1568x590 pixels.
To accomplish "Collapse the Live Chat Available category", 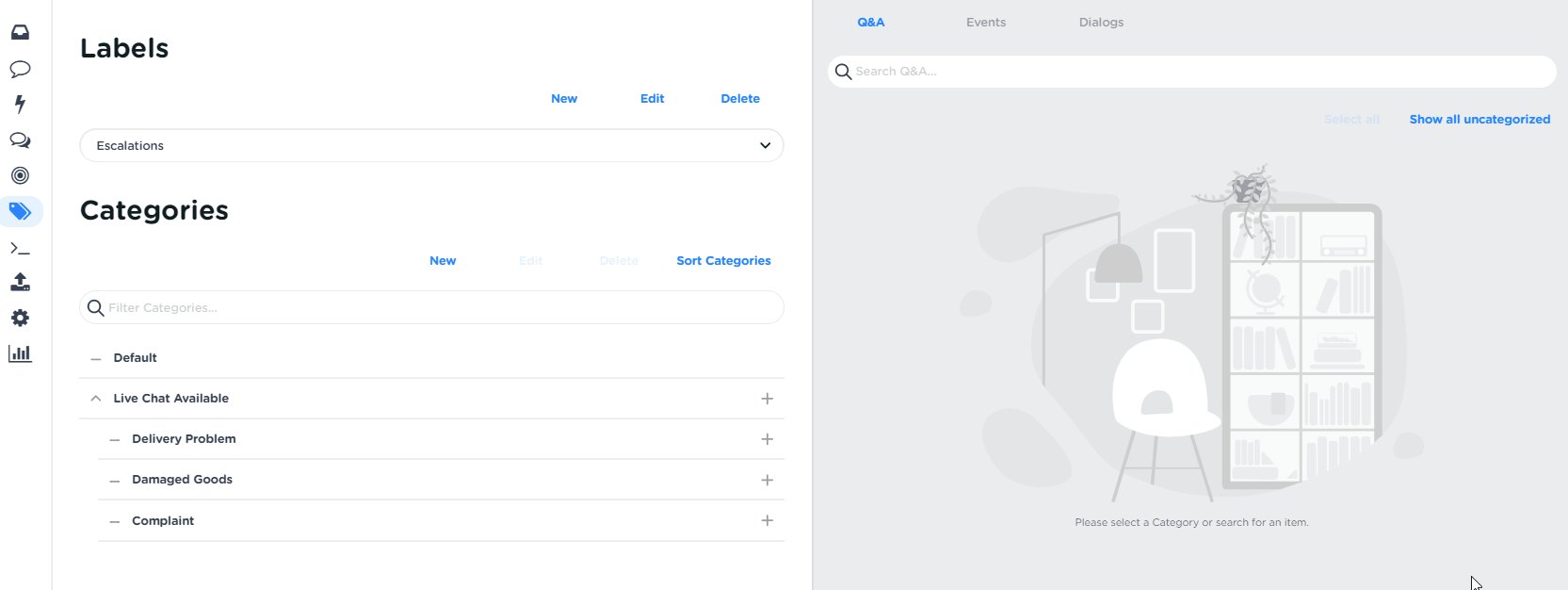I will (x=96, y=399).
